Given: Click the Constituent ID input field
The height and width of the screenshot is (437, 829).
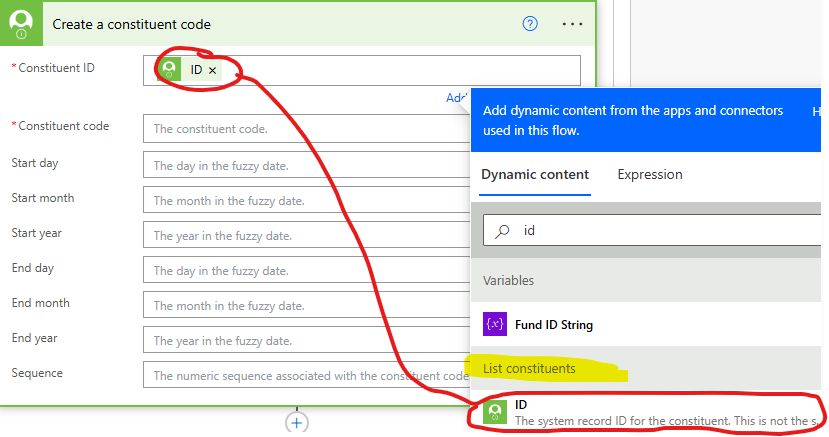Looking at the screenshot, I should (362, 70).
